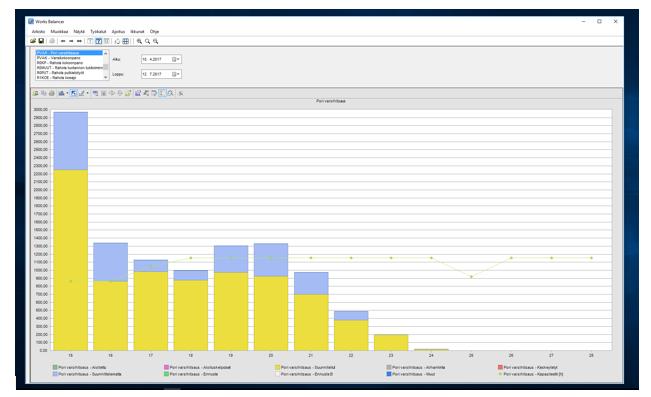Save using the floppy disk icon

(x=41, y=41)
